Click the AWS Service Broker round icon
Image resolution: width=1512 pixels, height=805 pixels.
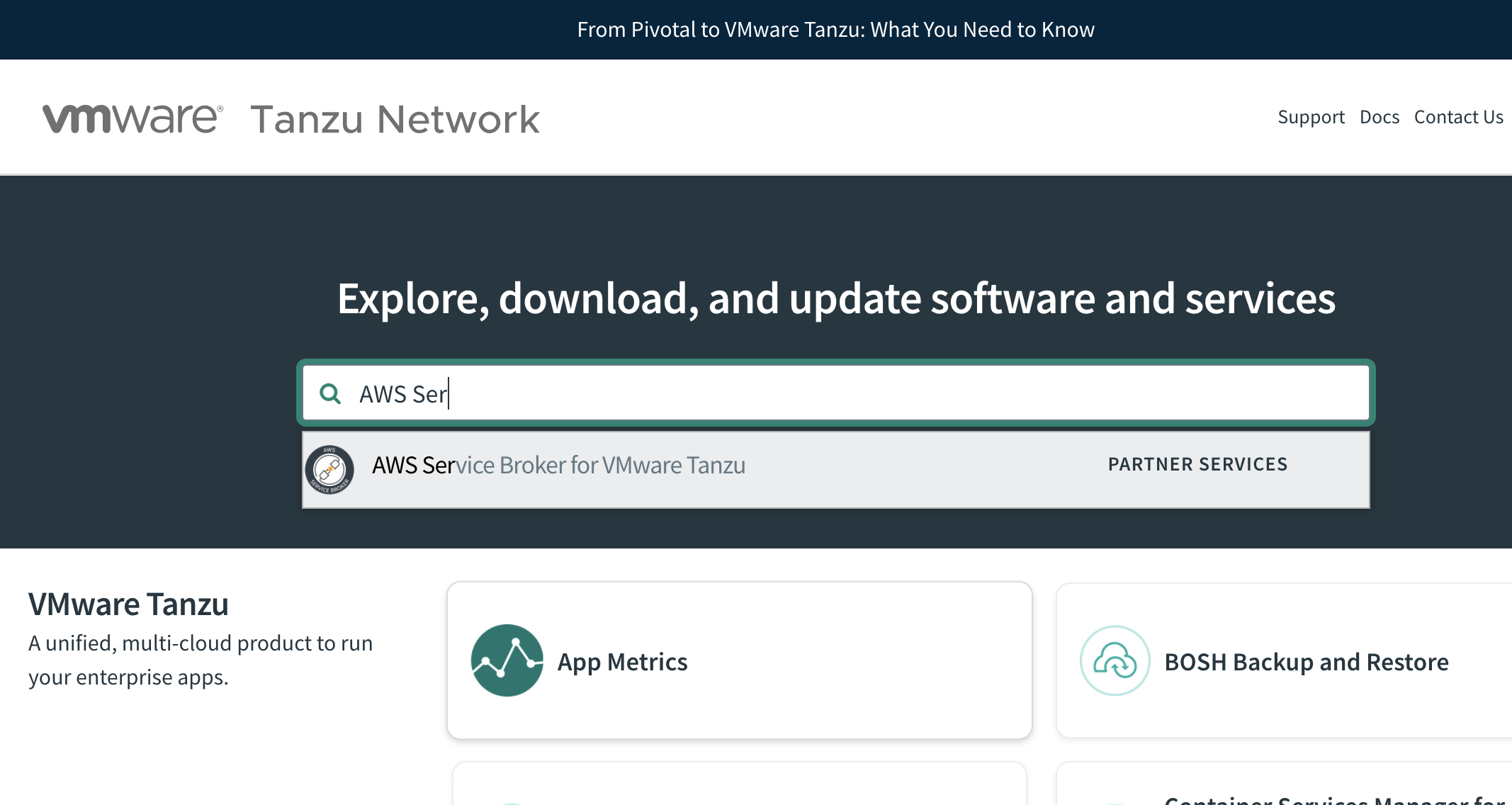coord(329,469)
